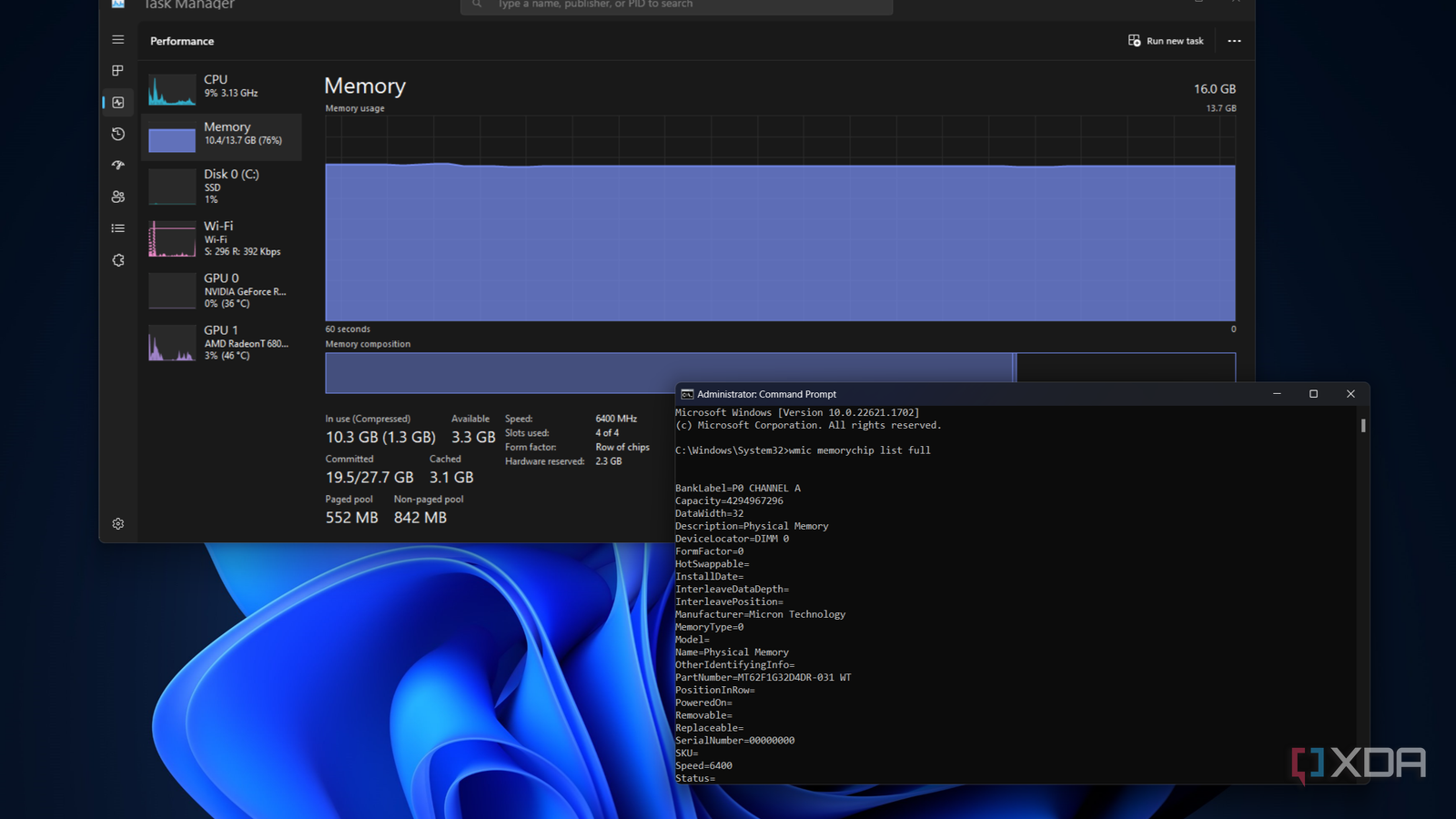The width and height of the screenshot is (1456, 819).
Task: Select Wi-Fi performance item
Action: pos(221,238)
